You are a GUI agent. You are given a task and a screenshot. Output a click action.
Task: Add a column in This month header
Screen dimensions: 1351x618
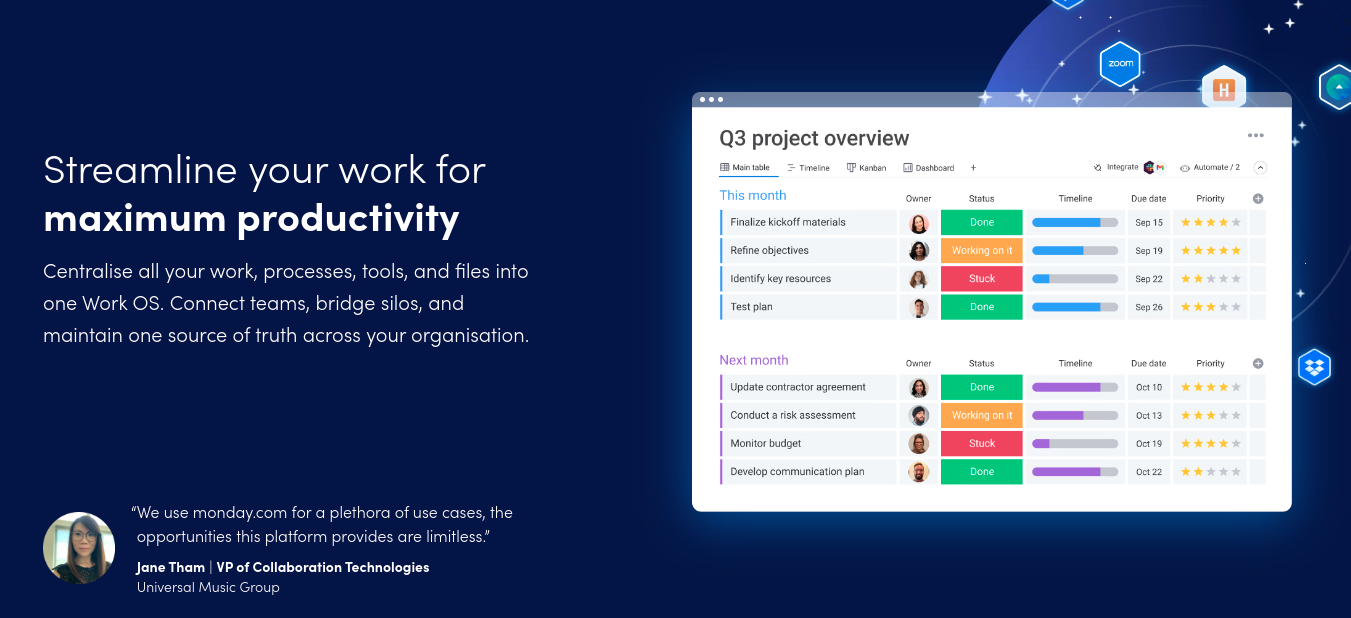[1258, 198]
